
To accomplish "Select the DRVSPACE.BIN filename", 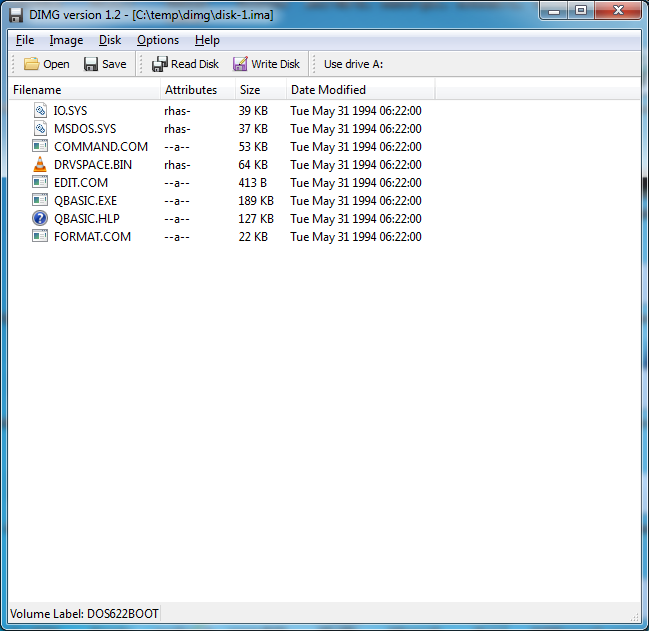I will (93, 165).
